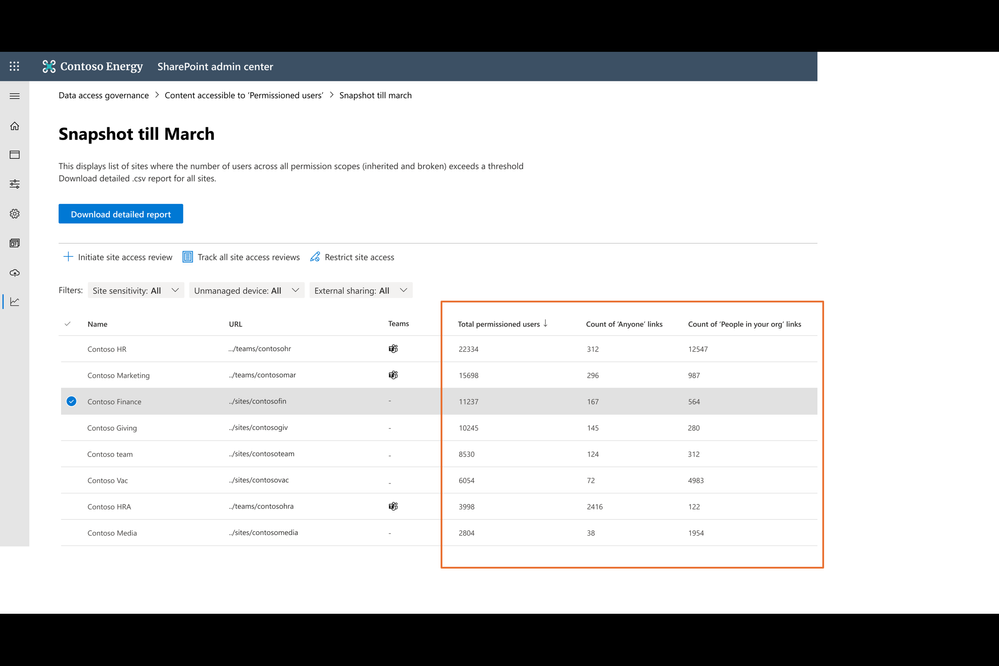Click the Contoso Energy logo
The width and height of the screenshot is (999, 666).
92,66
